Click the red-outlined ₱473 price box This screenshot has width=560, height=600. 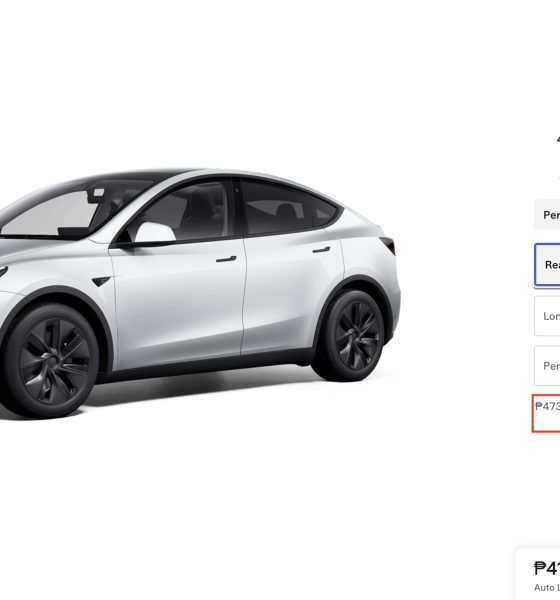[x=546, y=414]
